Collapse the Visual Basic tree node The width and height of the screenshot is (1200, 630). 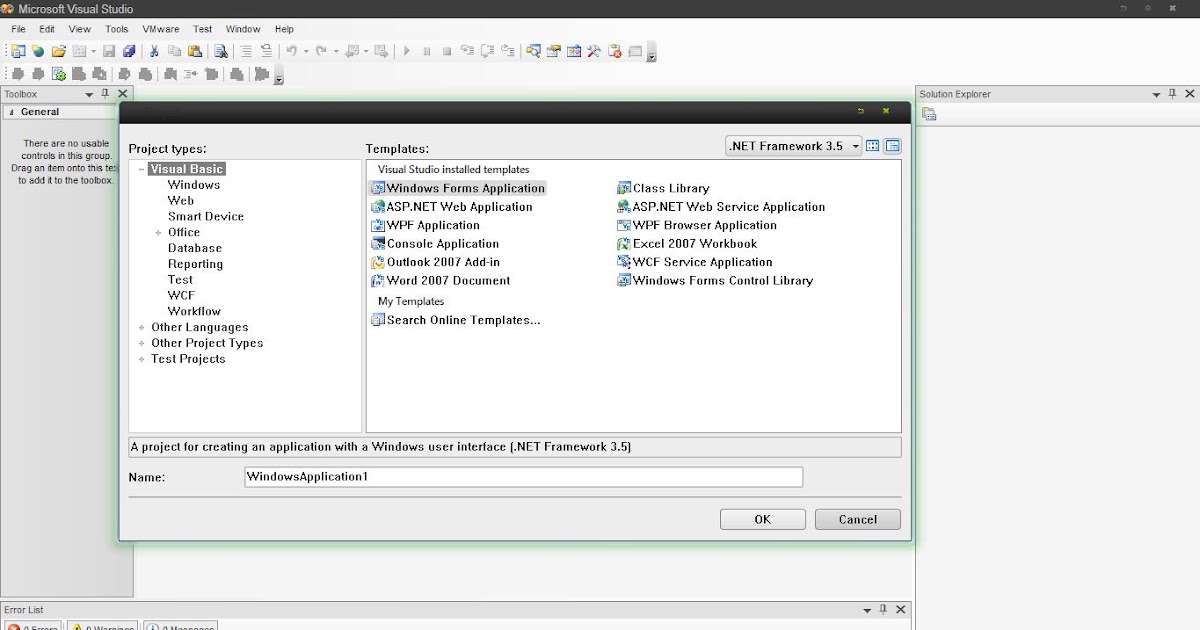[x=142, y=170]
